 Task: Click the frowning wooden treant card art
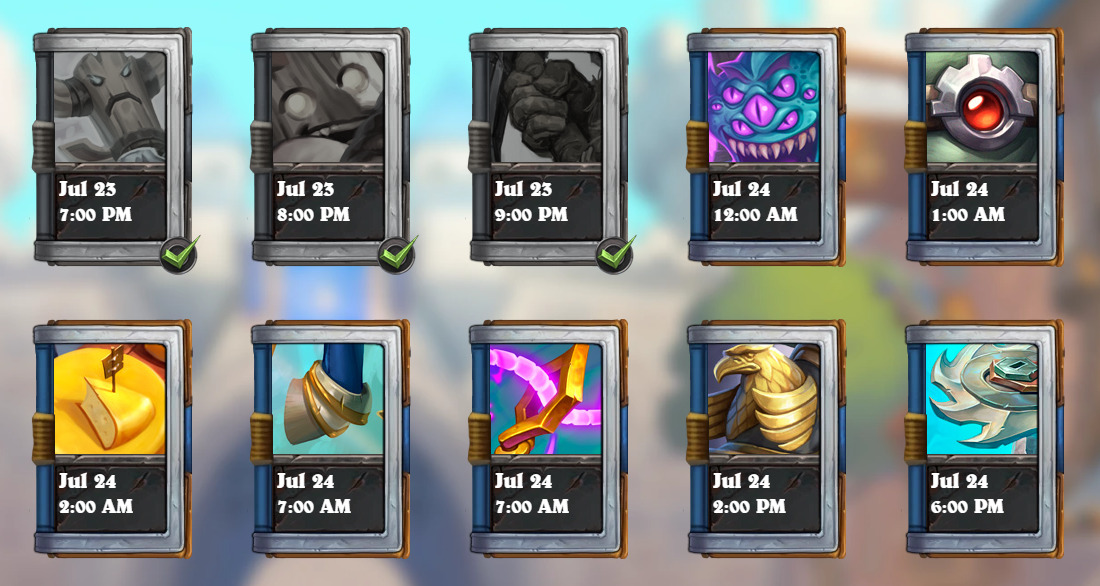[110, 107]
